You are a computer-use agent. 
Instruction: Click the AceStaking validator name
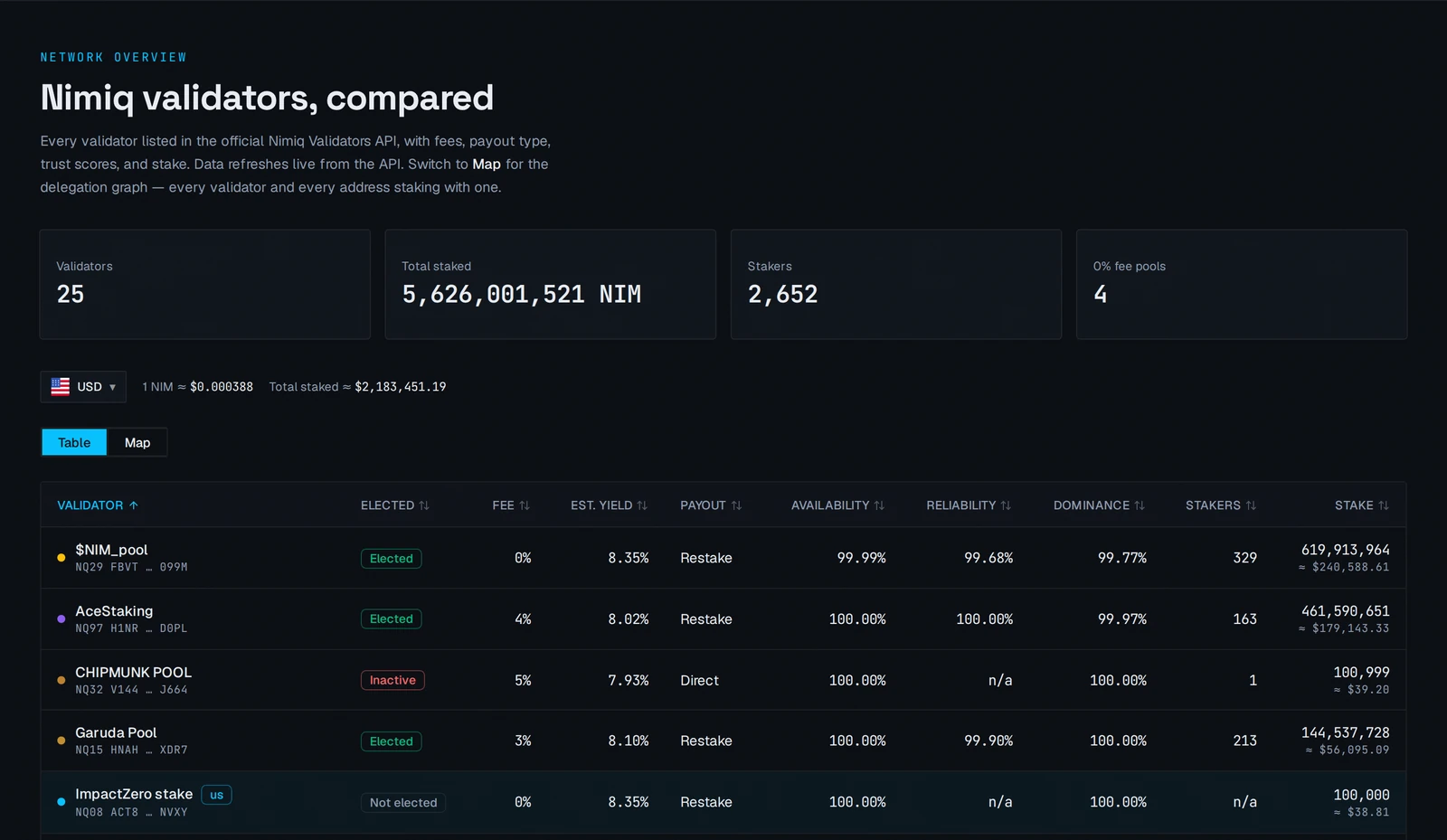coord(114,611)
